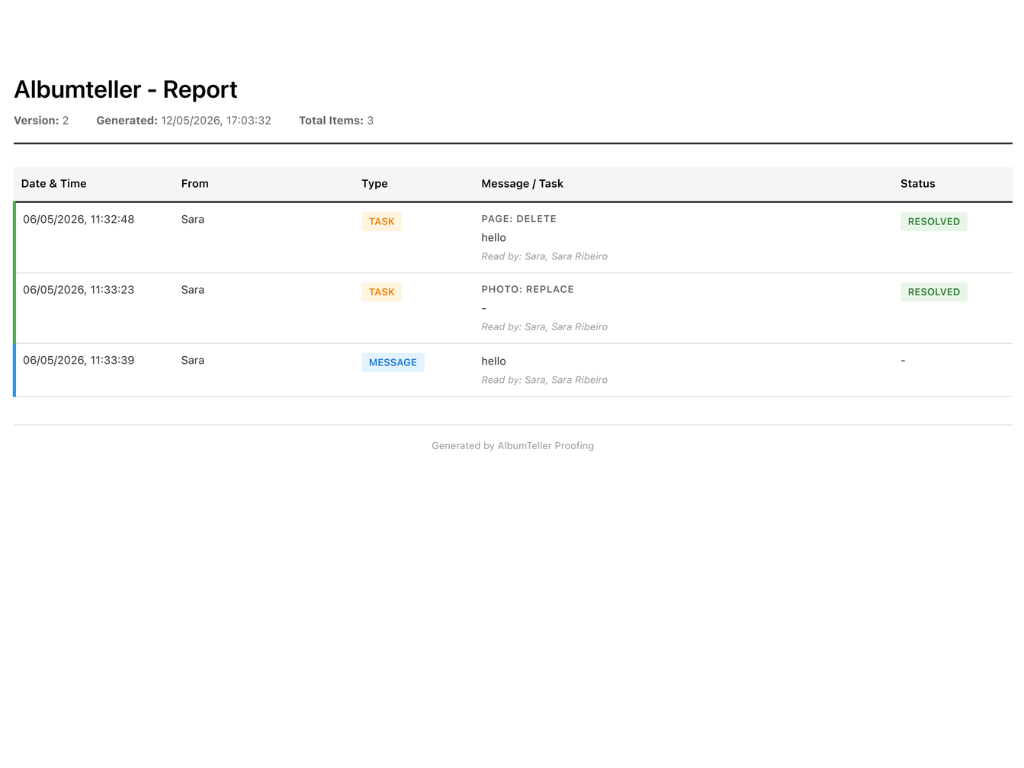Click the Generated: 12/05/2026, 17:03:32 text
This screenshot has height=768, width=1024.
tap(184, 120)
